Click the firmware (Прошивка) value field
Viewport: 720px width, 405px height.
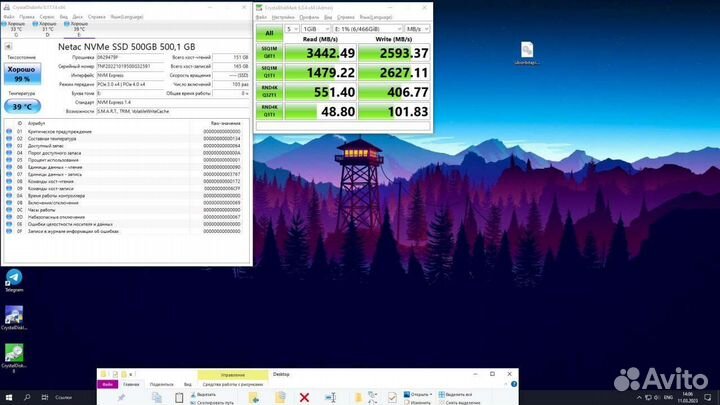click(130, 57)
